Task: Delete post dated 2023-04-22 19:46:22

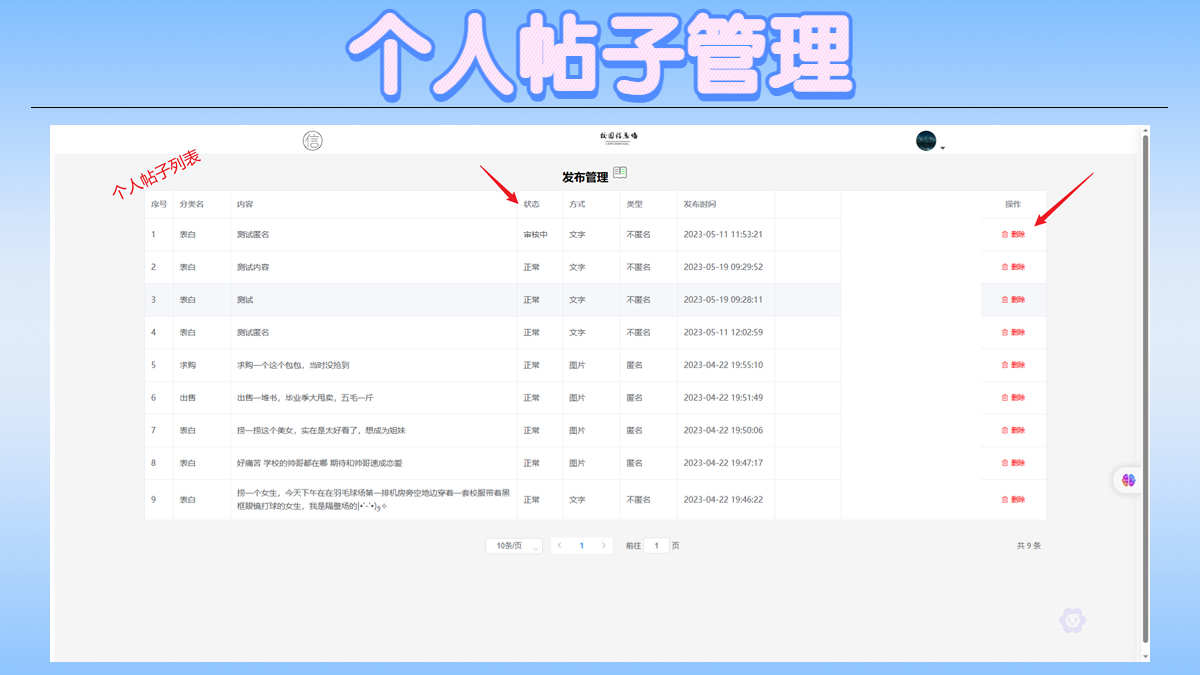Action: (x=1013, y=499)
